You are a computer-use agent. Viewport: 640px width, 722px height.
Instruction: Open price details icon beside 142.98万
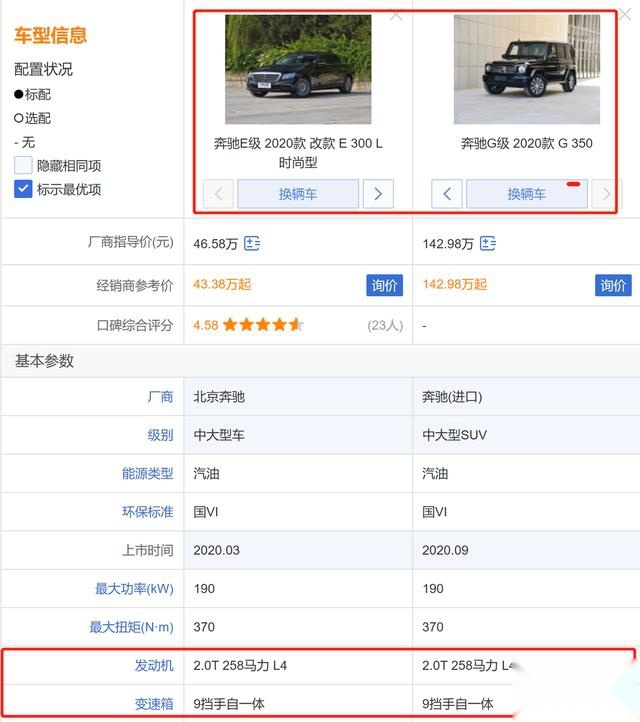(x=488, y=243)
